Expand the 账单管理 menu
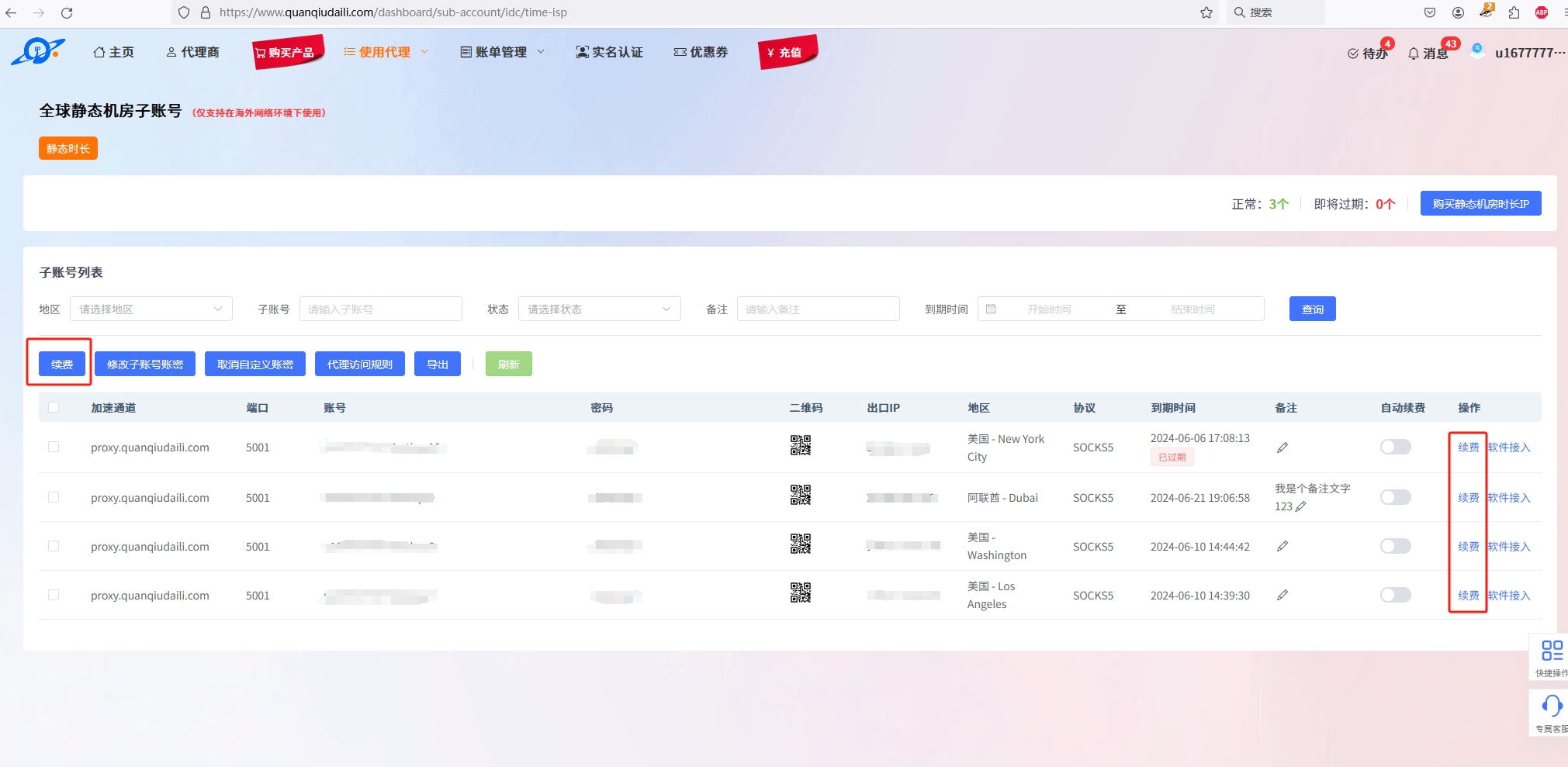The width and height of the screenshot is (1568, 767). [x=502, y=52]
